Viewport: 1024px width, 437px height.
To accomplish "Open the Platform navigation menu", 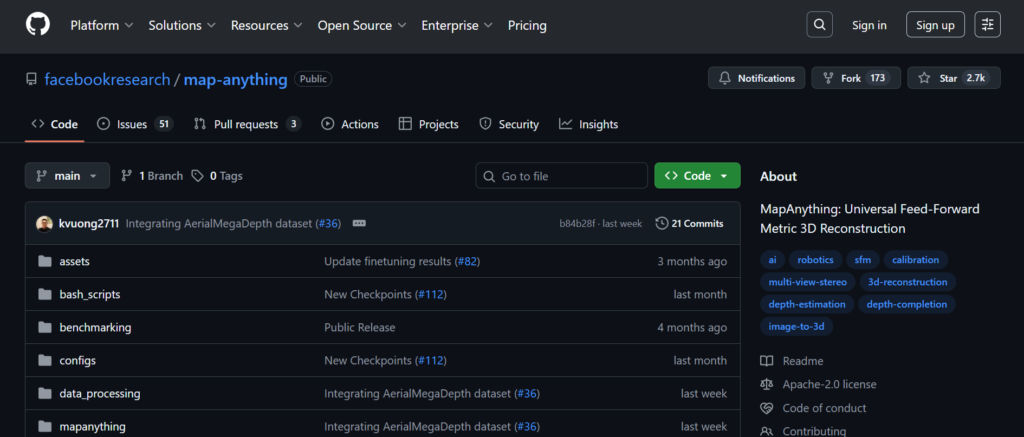I will point(101,25).
